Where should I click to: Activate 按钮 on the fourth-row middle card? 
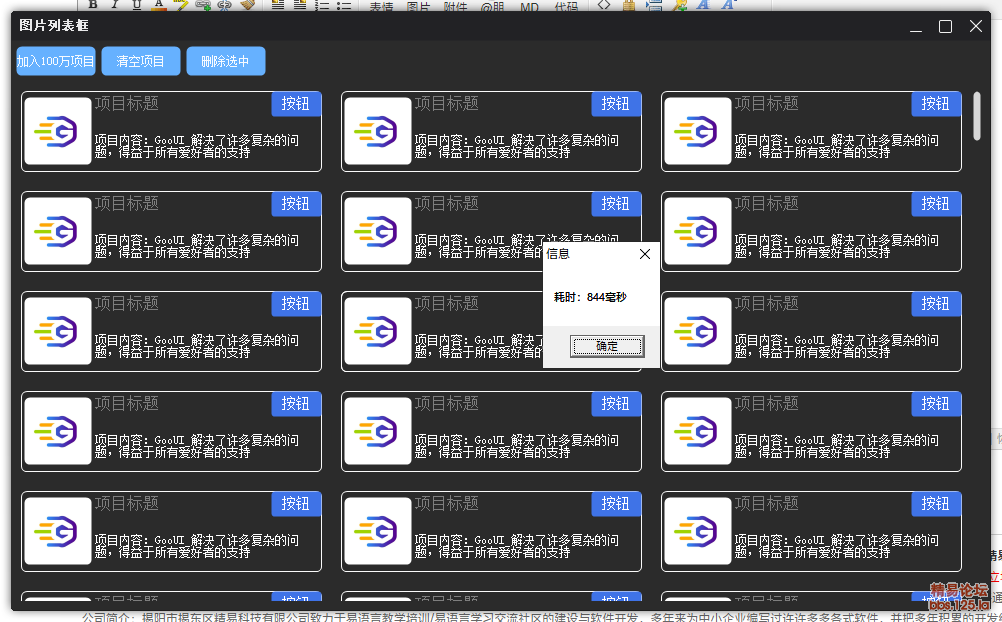point(616,403)
